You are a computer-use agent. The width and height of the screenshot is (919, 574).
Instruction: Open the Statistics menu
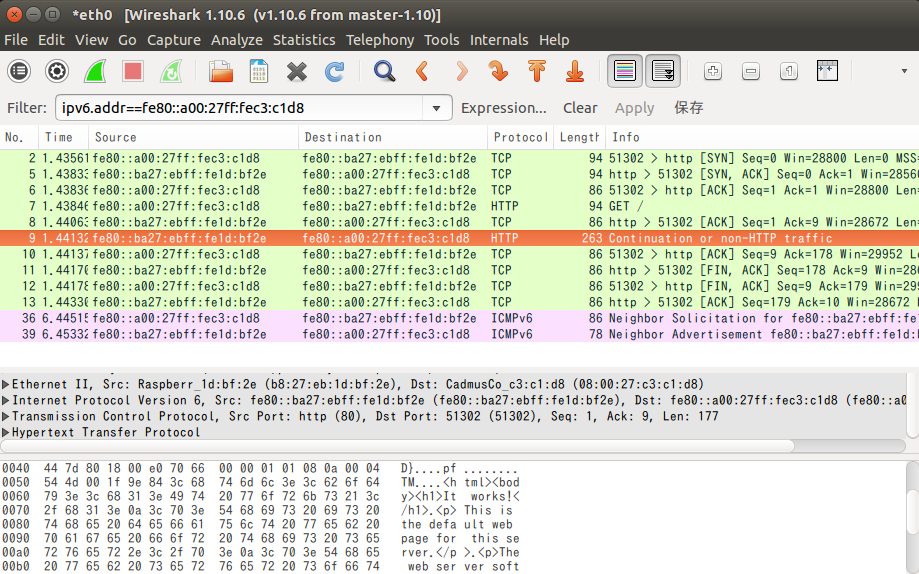tap(304, 40)
